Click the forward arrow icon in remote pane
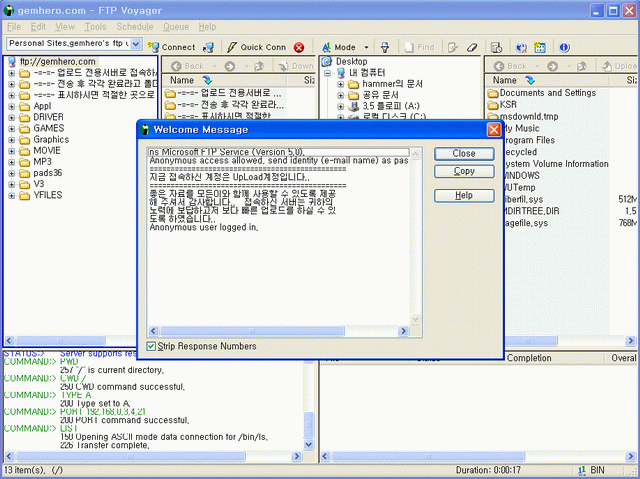Image resolution: width=640 pixels, height=479 pixels. click(230, 66)
